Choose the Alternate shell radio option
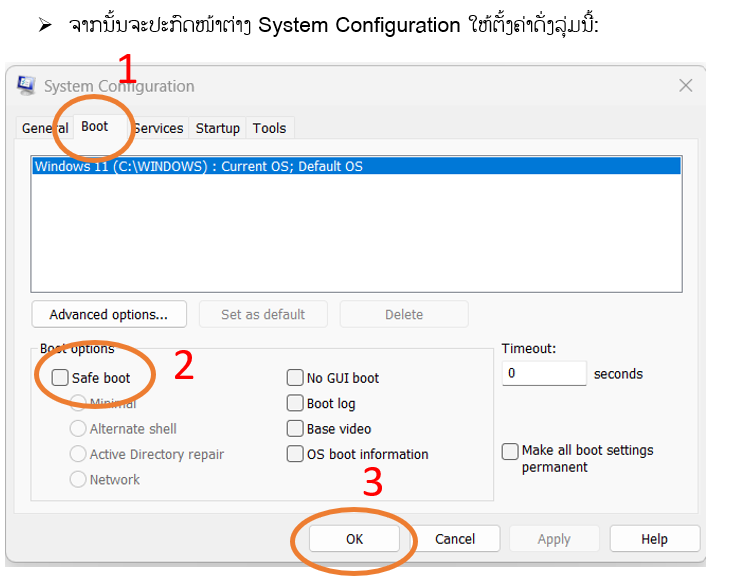The height and width of the screenshot is (587, 743). click(78, 428)
